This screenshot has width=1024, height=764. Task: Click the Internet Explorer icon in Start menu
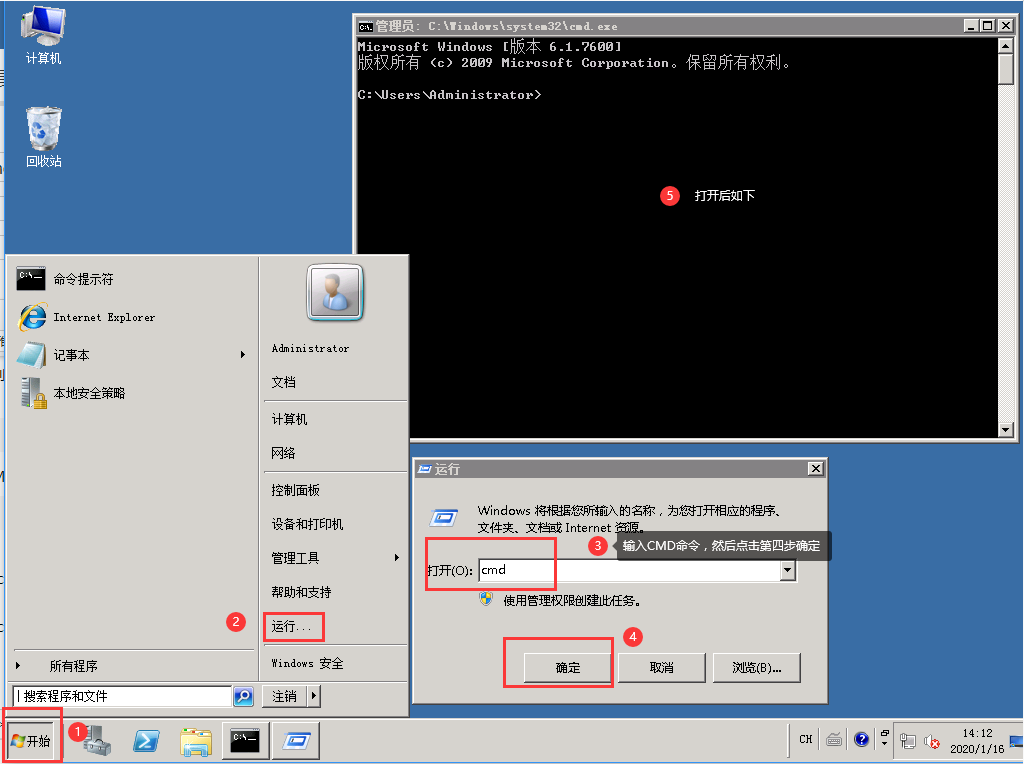[x=32, y=317]
